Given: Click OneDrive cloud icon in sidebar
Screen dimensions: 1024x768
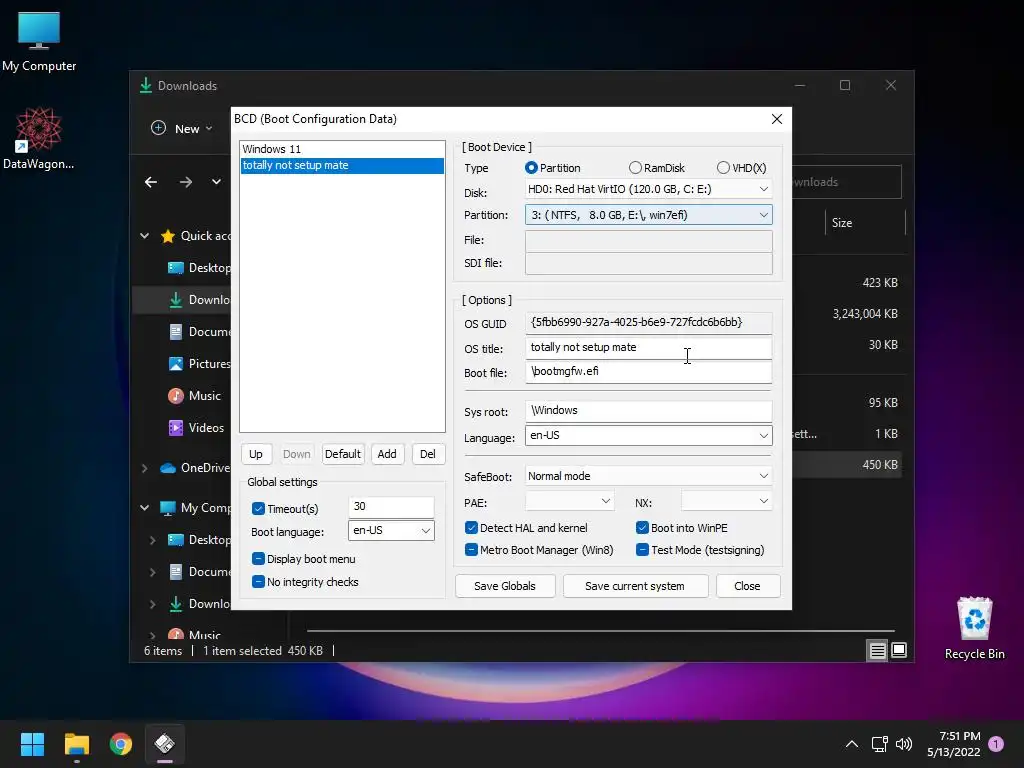Looking at the screenshot, I should (x=168, y=468).
